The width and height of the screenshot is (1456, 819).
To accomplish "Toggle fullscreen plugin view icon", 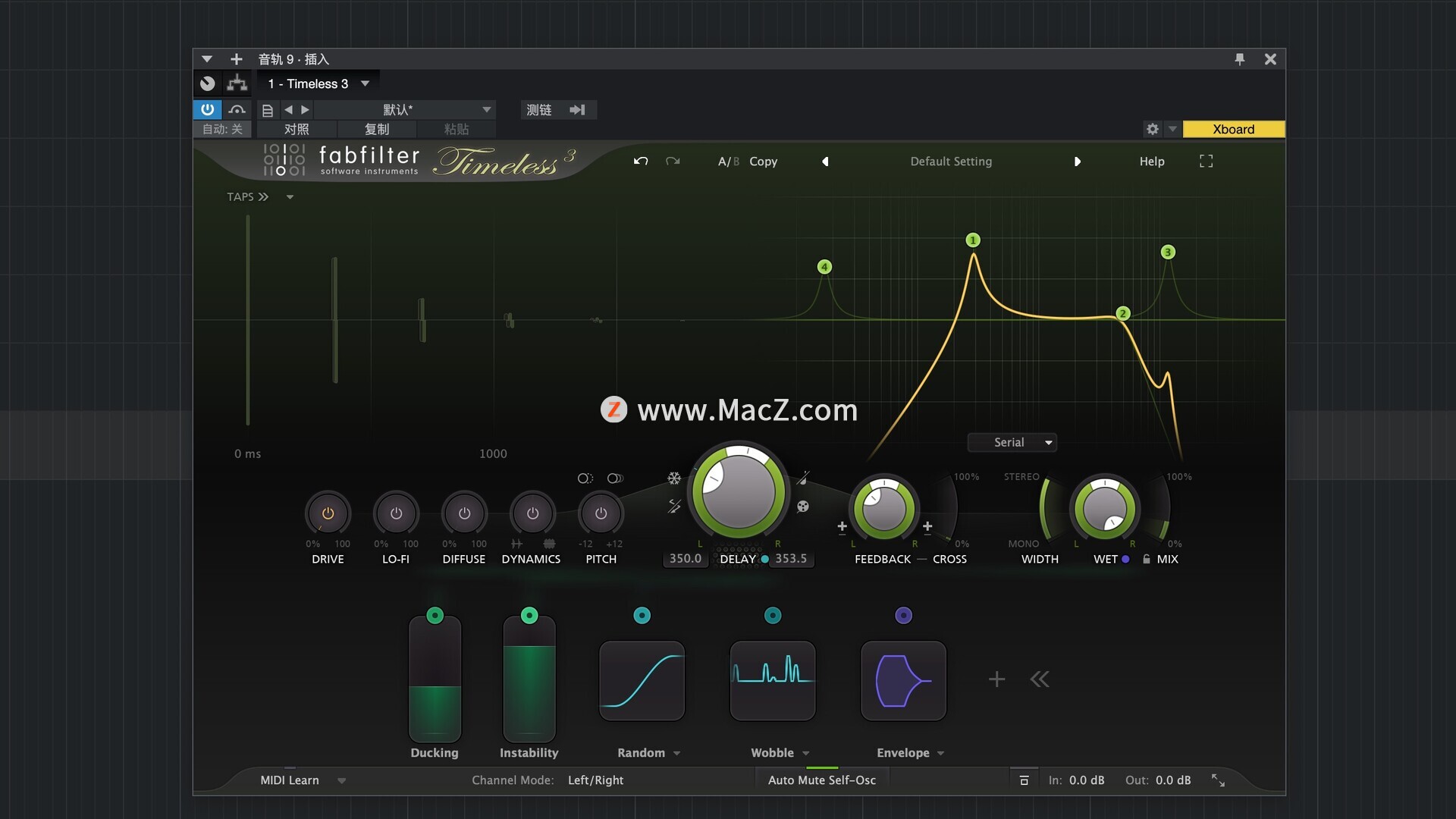I will (x=1206, y=161).
